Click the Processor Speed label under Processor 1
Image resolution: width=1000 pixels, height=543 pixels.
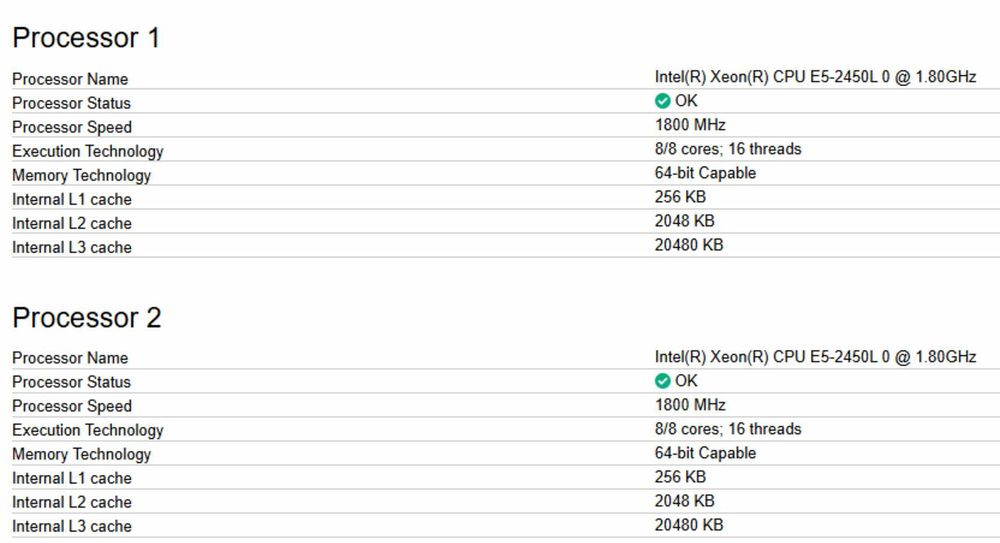tap(72, 127)
